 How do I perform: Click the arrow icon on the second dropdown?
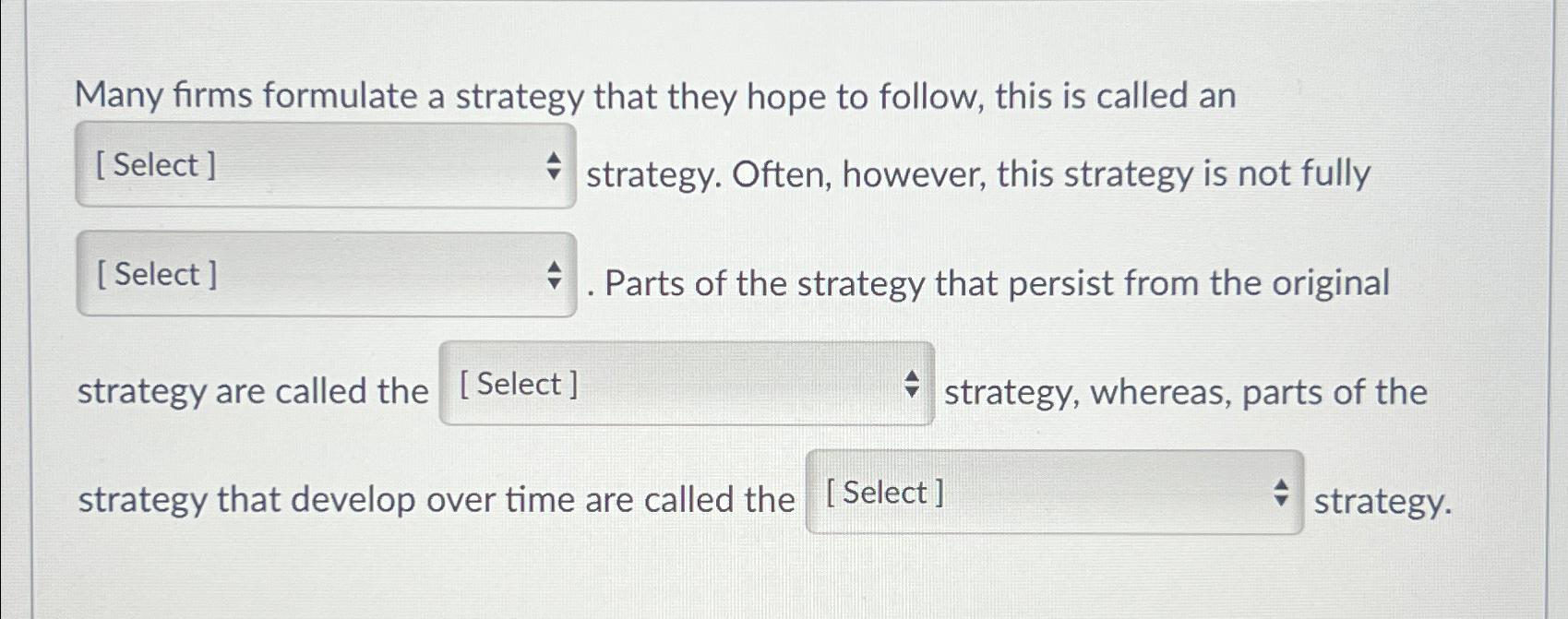[x=555, y=277]
